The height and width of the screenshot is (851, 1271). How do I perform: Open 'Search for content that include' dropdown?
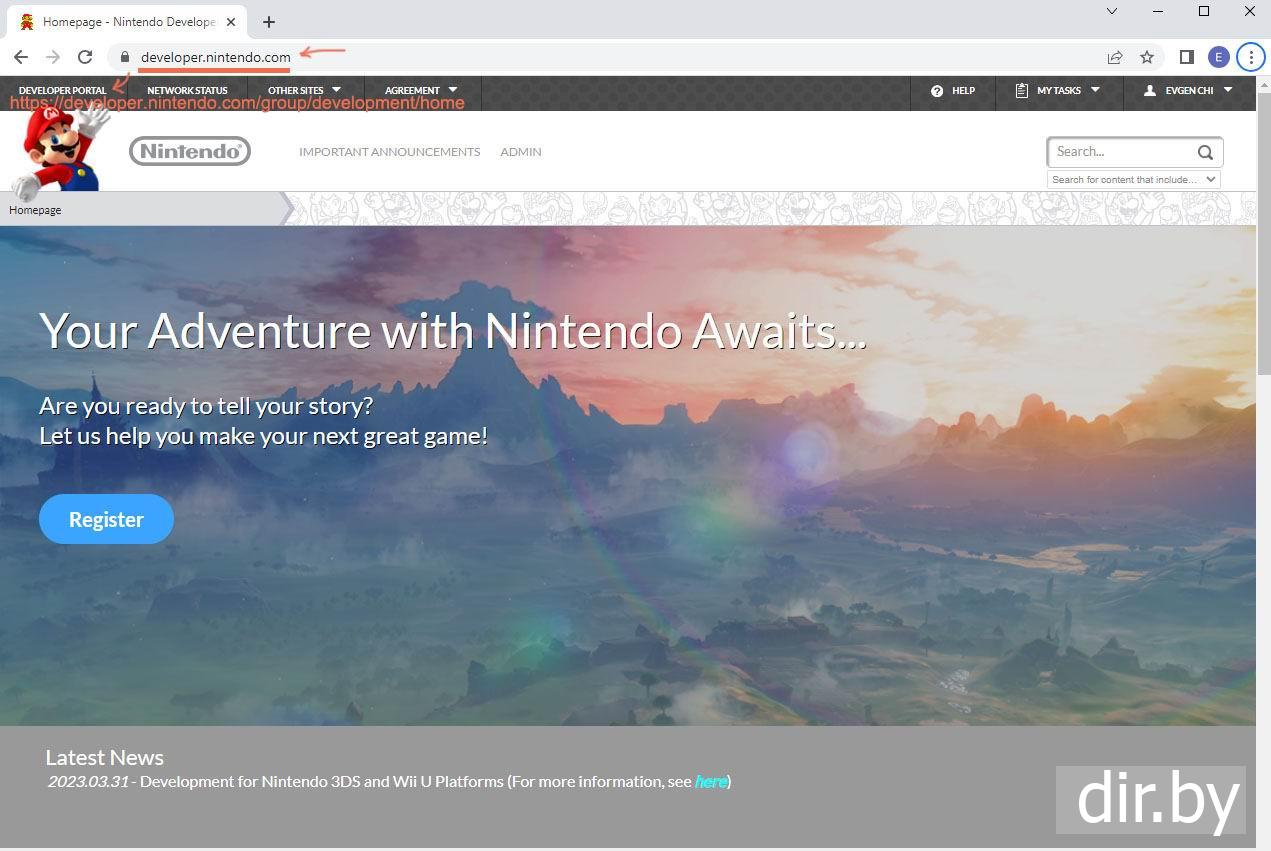click(x=1134, y=180)
